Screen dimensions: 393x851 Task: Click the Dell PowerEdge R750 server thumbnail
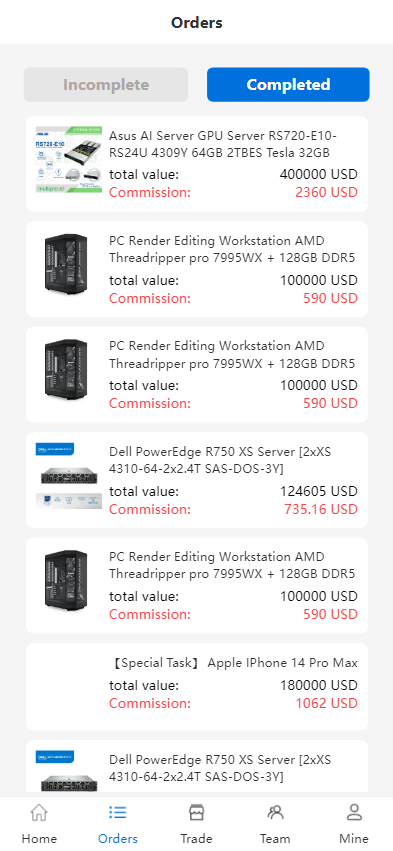tap(68, 475)
